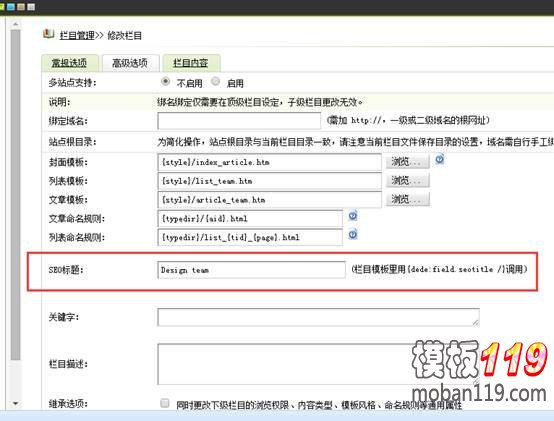Screen dimensions: 554x421
Task: Click the blue square icon in top bar
Action: 11,7
